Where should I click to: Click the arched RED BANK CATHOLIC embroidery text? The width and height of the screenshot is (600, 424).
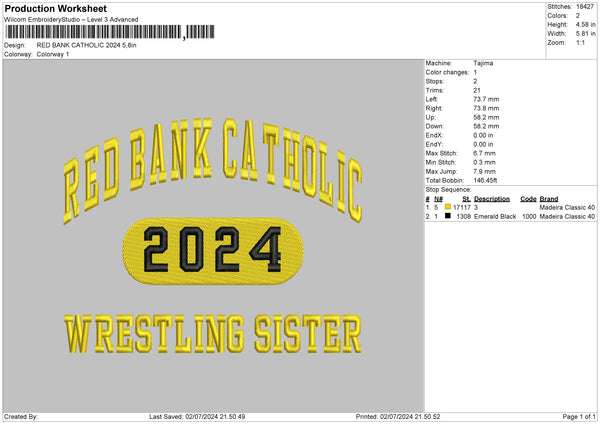(x=213, y=170)
